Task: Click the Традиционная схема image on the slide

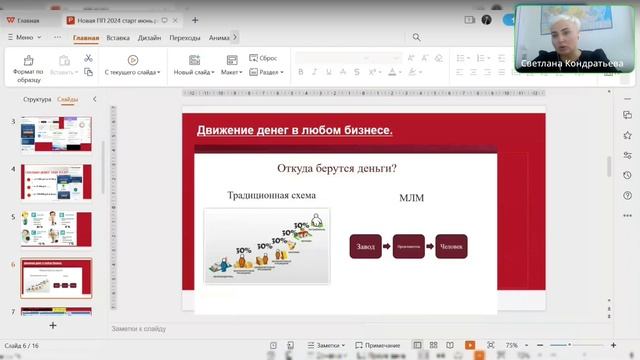Action: 267,246
